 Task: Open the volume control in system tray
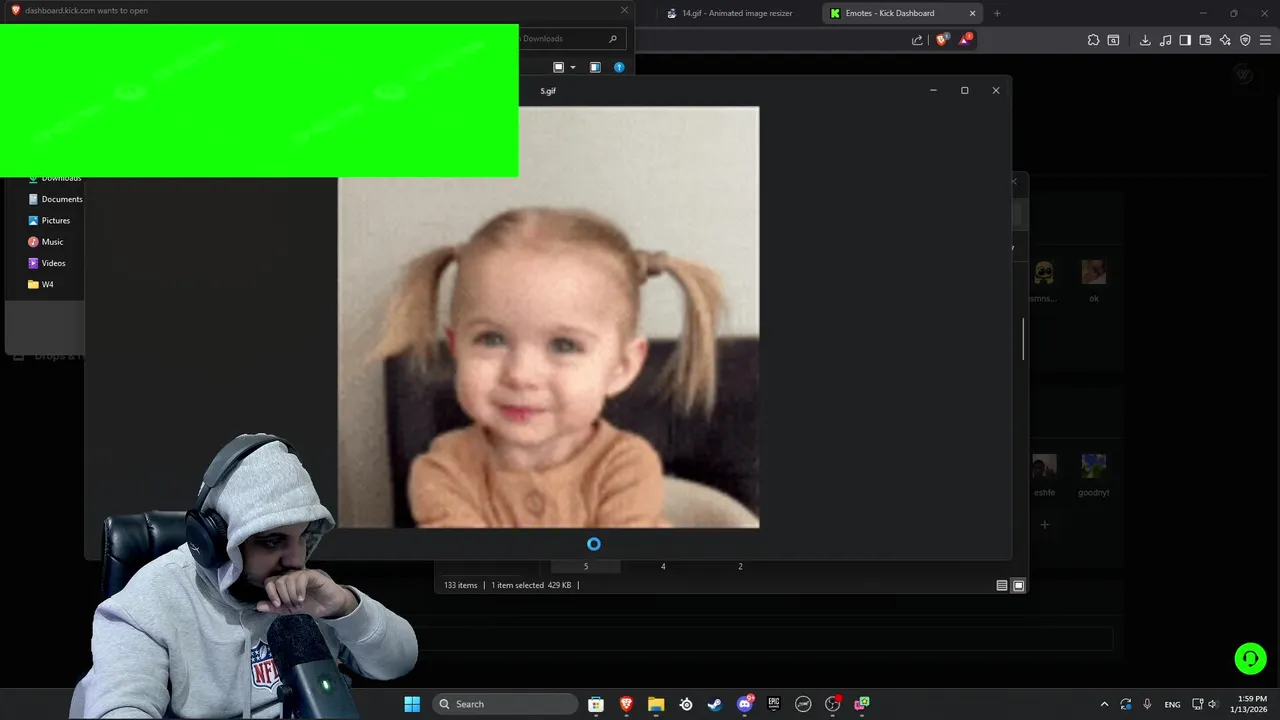coord(1213,704)
